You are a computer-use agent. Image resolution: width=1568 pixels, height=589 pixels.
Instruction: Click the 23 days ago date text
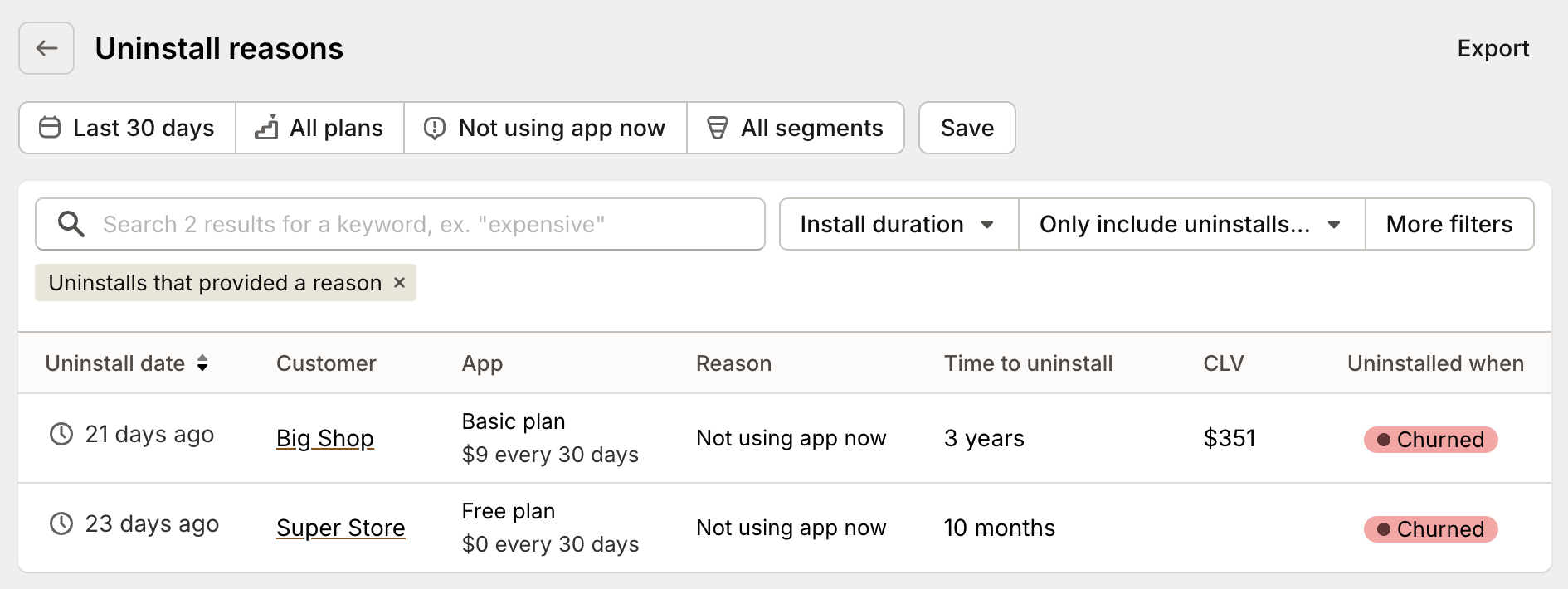pos(152,523)
